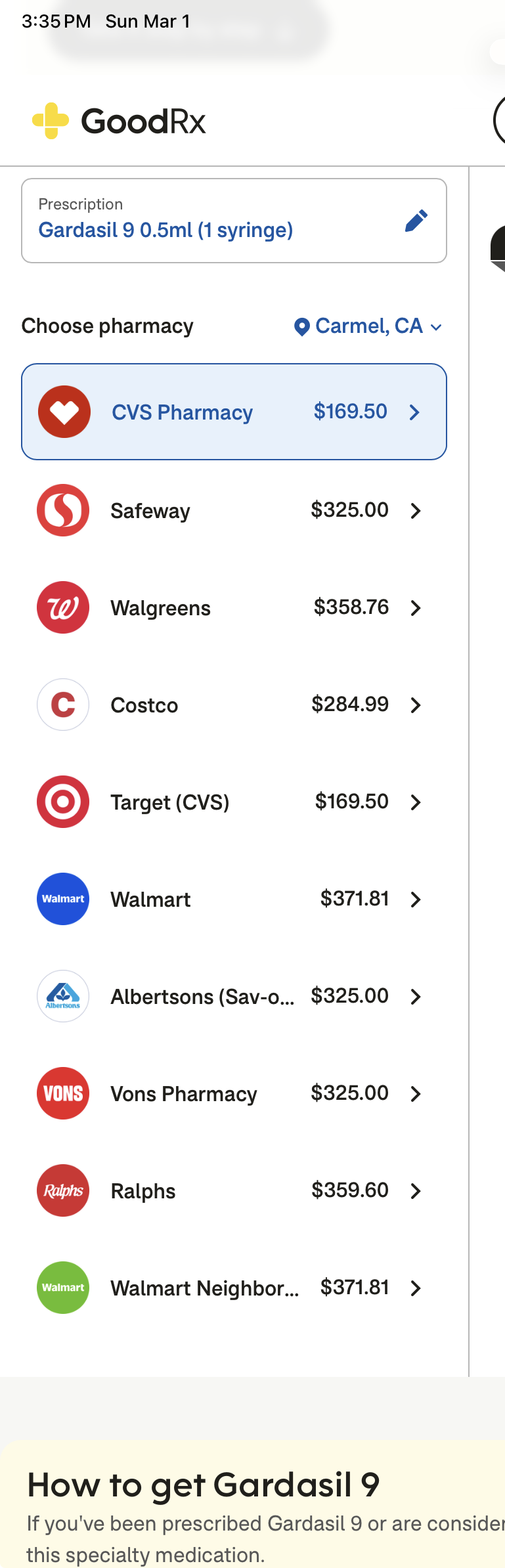505x1568 pixels.
Task: Click the Costco logo icon
Action: 63,705
